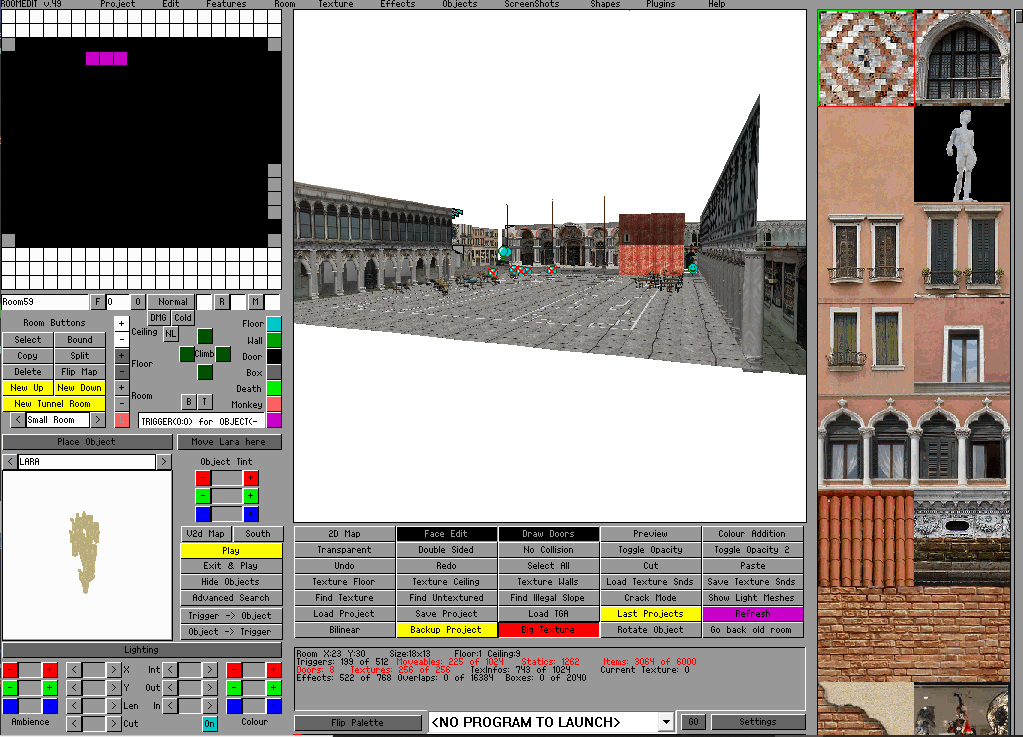
Task: Pick the magenta swatch beside the TRIGGER field
Action: point(274,421)
